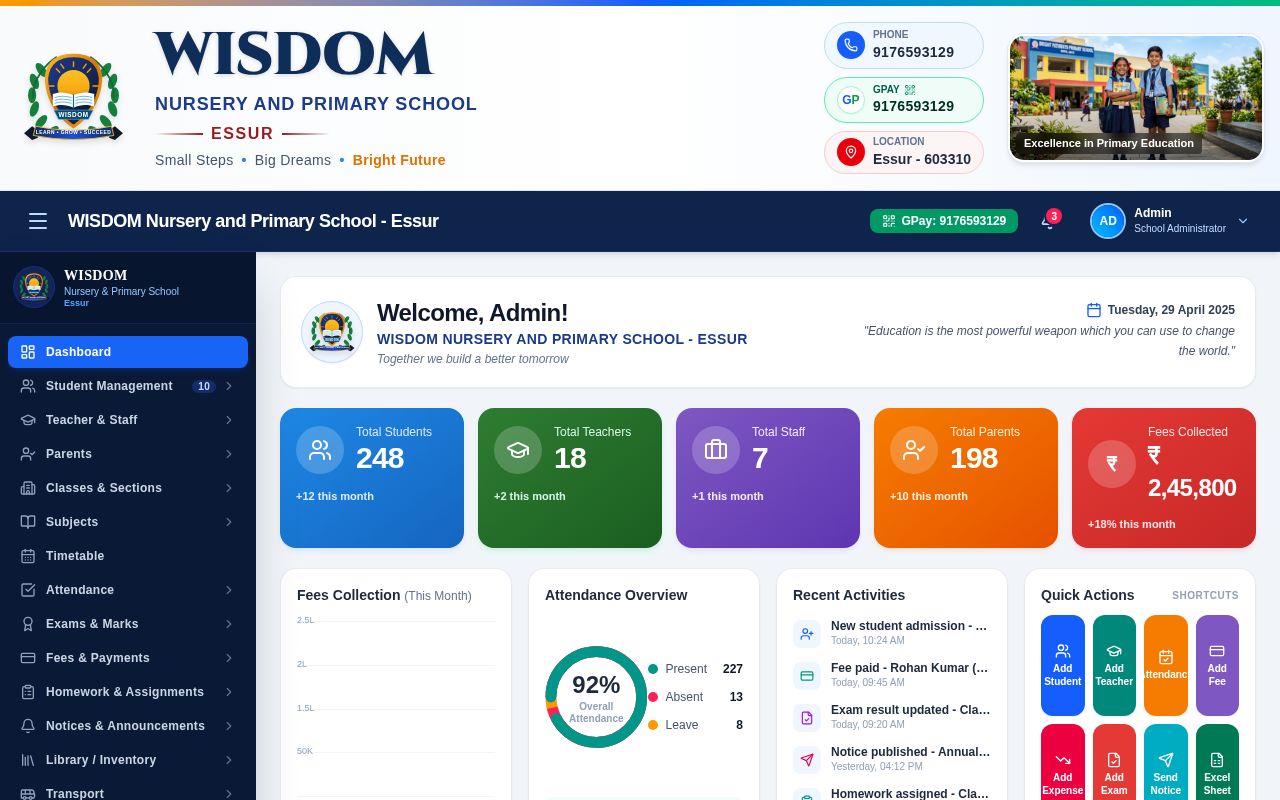The height and width of the screenshot is (800, 1280).
Task: Click the Total Teachers graduation cap icon
Action: point(518,450)
